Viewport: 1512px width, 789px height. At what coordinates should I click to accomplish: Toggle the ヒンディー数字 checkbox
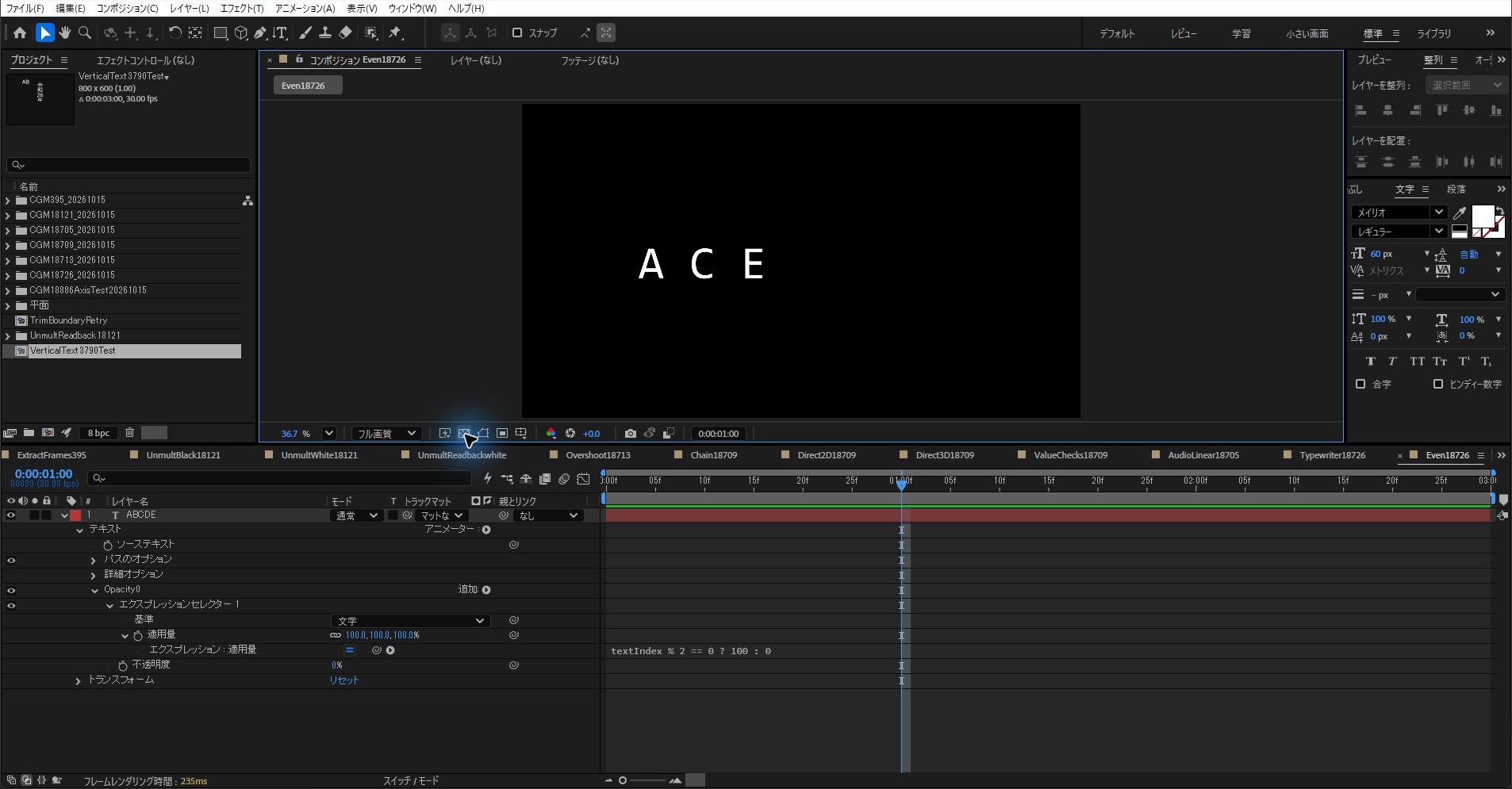tap(1438, 384)
